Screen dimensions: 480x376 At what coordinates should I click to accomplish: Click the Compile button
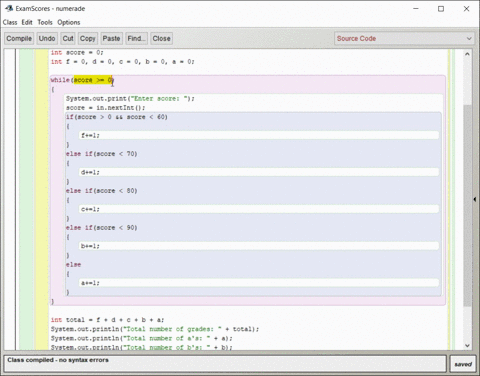click(19, 38)
